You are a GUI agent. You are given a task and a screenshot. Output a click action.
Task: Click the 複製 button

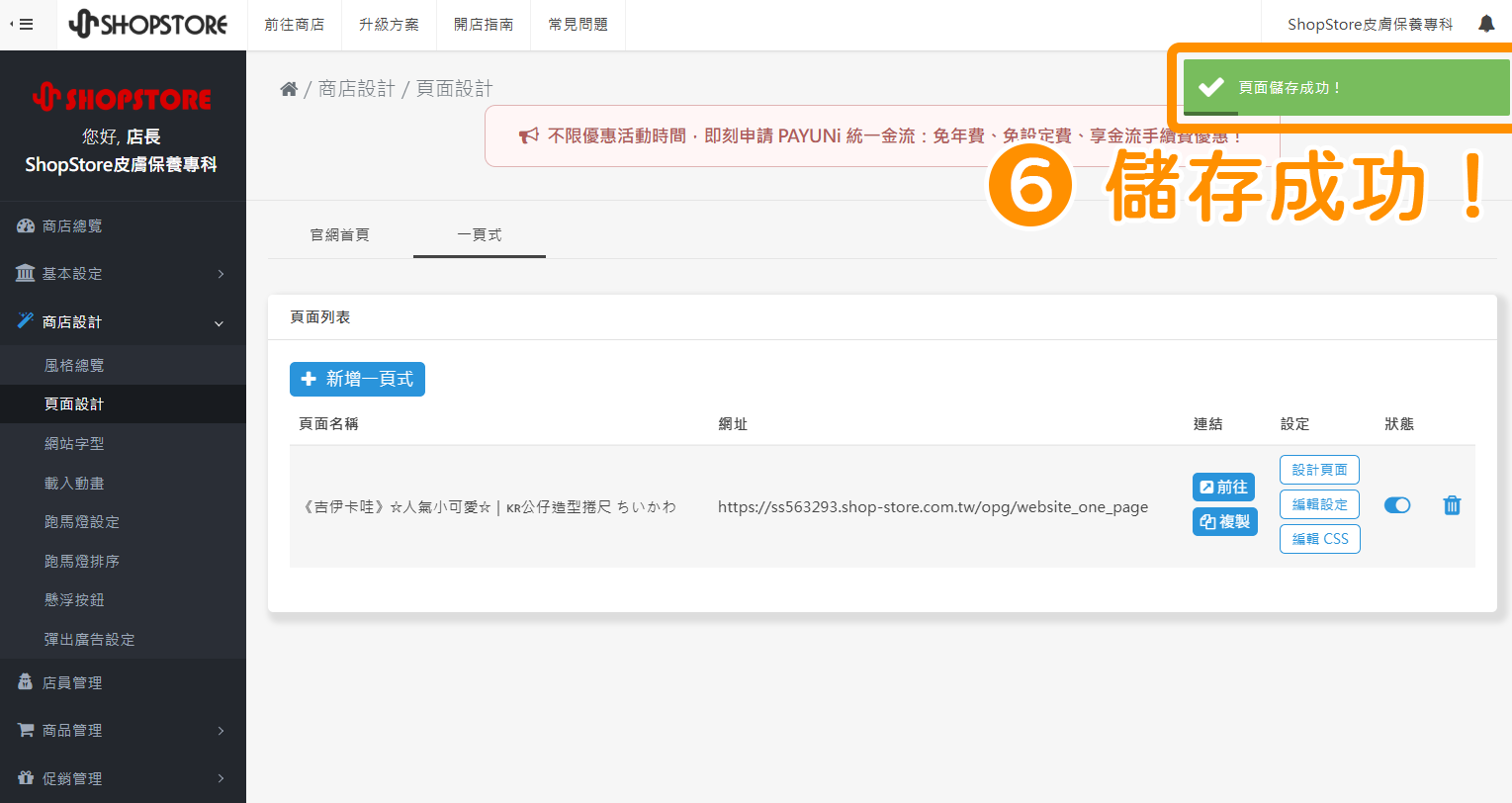[1225, 521]
